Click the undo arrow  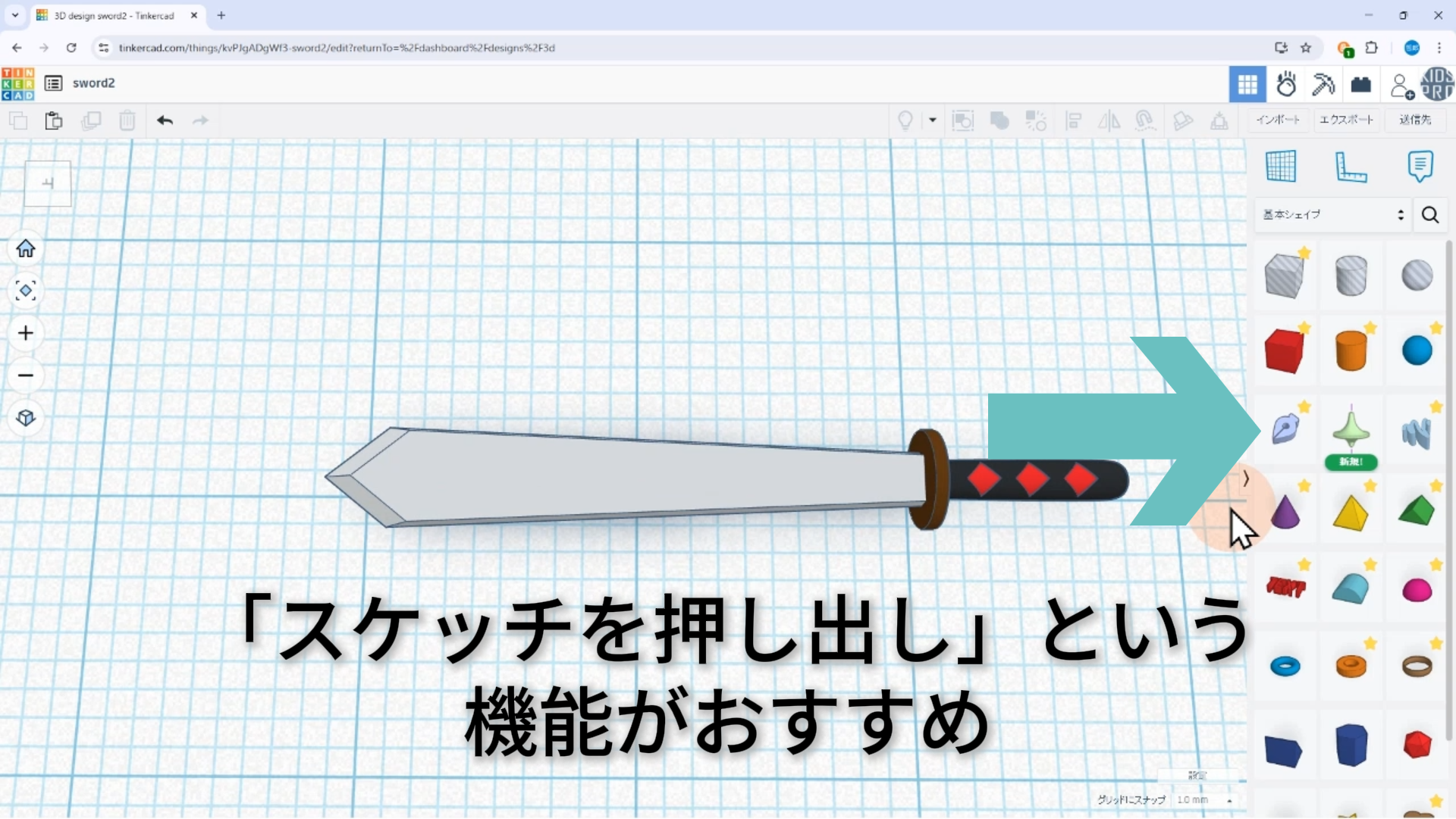click(x=165, y=121)
